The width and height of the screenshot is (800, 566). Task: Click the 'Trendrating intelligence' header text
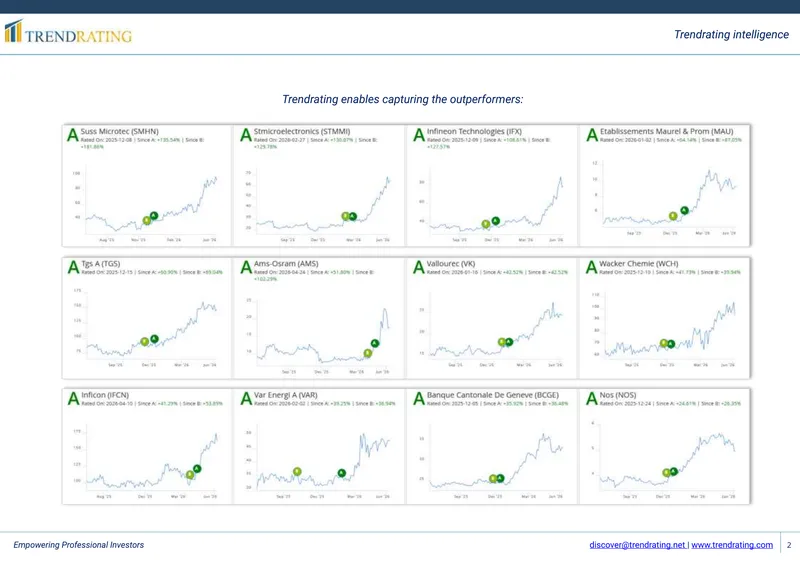pyautogui.click(x=731, y=34)
